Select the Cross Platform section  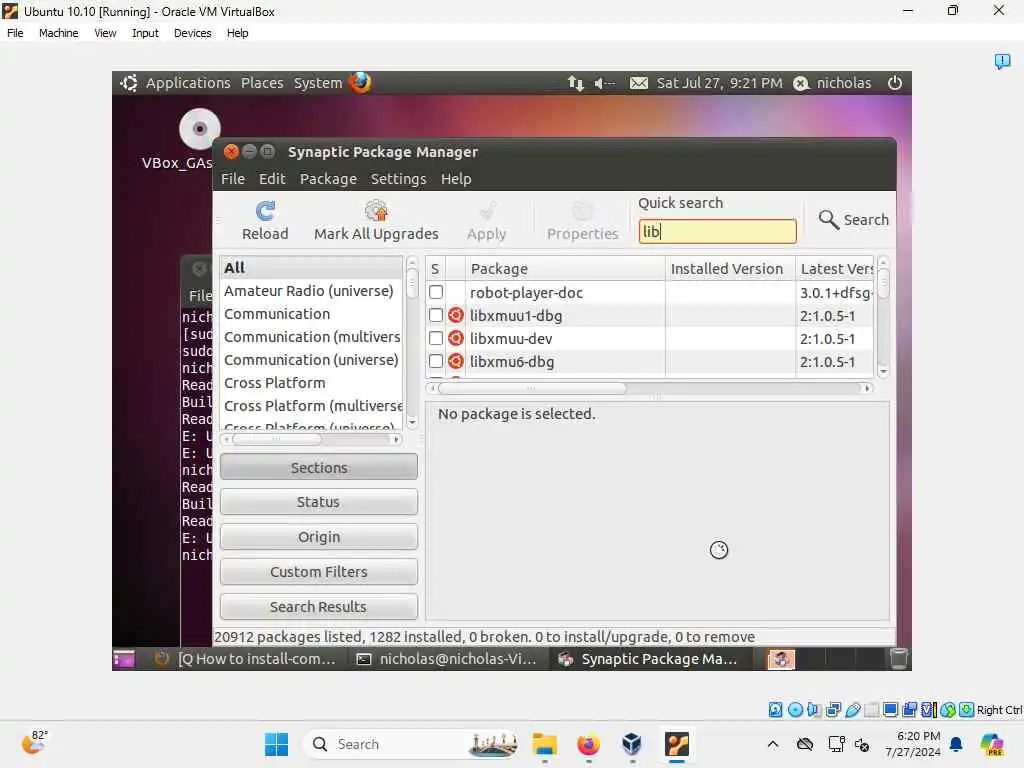[x=274, y=383]
